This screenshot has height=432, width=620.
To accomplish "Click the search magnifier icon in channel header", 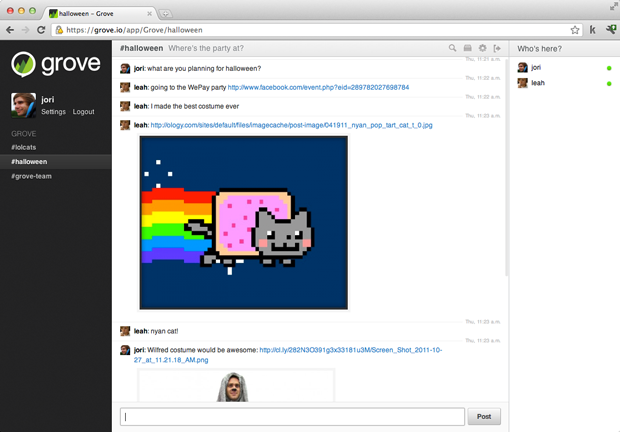I will 452,48.
